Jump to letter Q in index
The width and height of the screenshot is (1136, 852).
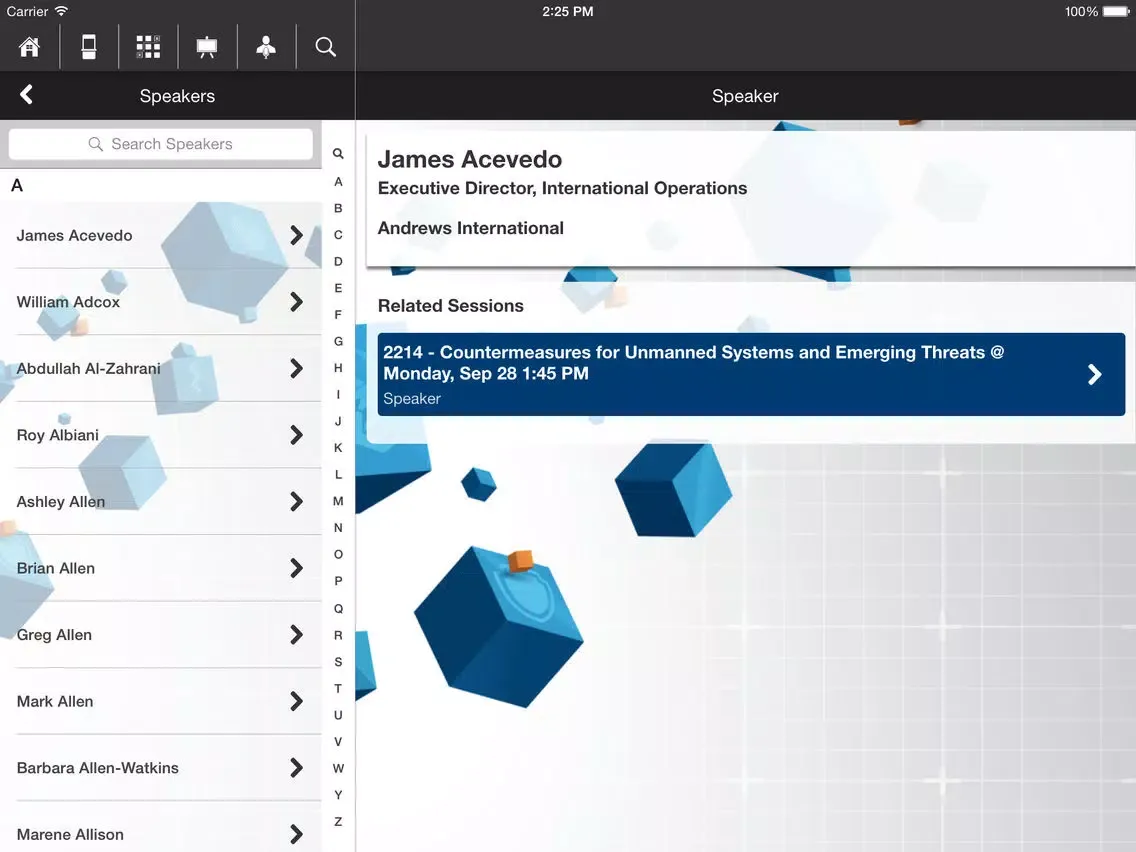(x=338, y=609)
